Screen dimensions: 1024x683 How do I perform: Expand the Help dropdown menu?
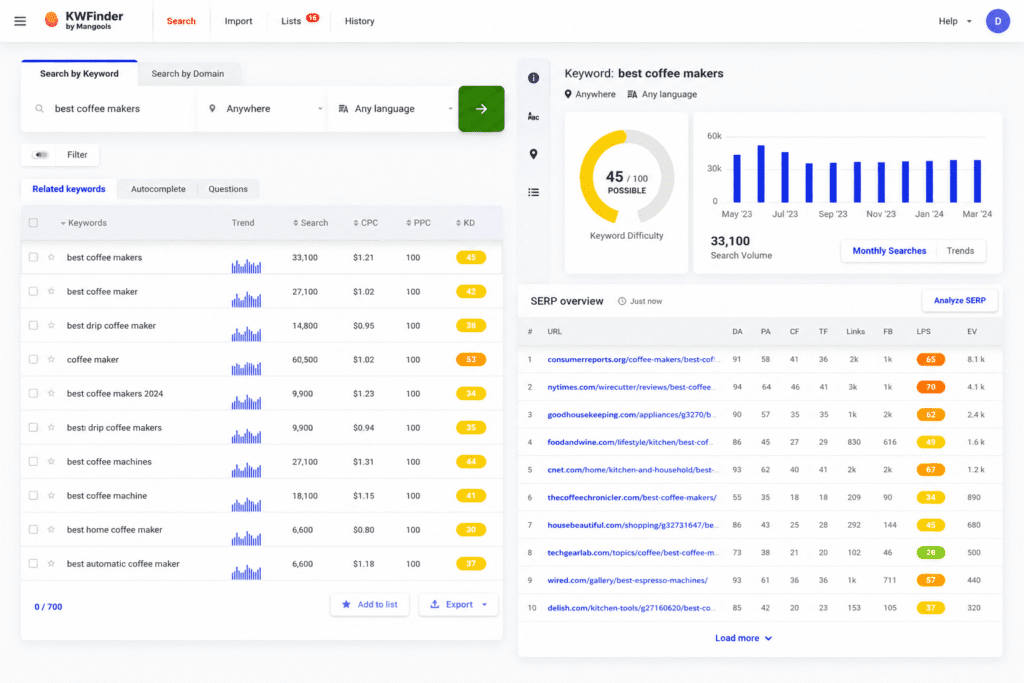tap(955, 21)
